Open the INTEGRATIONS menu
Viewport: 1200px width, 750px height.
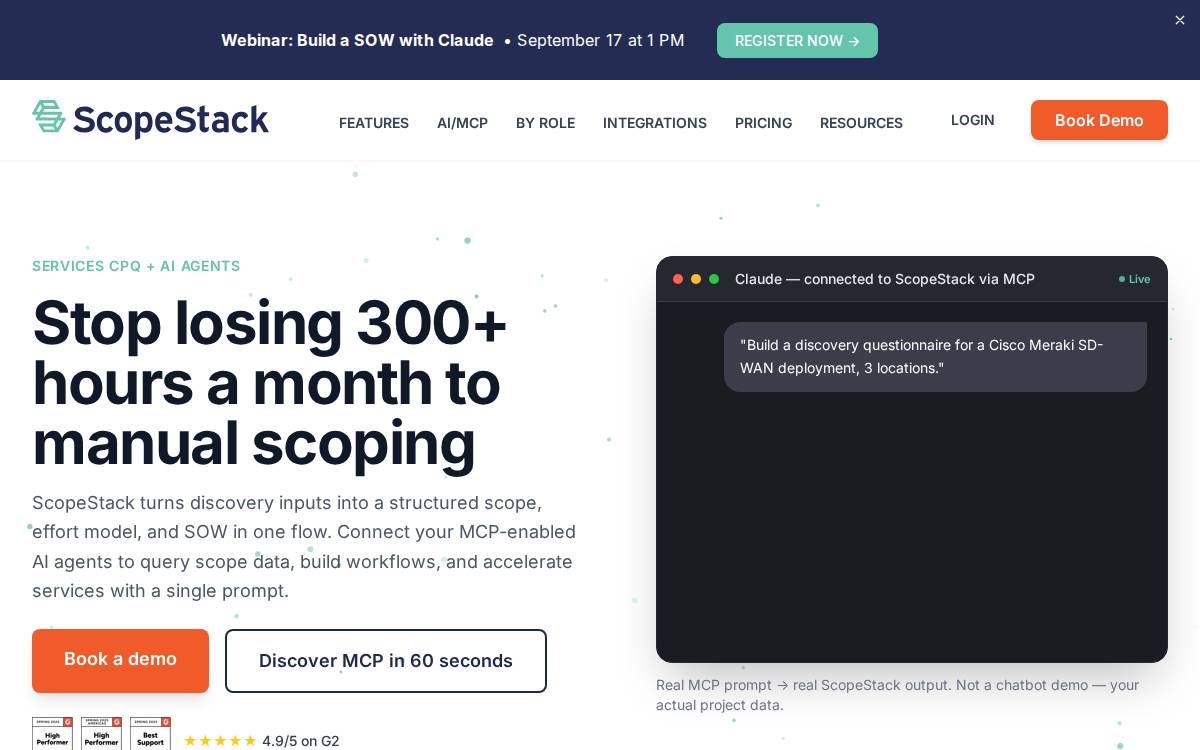pos(655,123)
